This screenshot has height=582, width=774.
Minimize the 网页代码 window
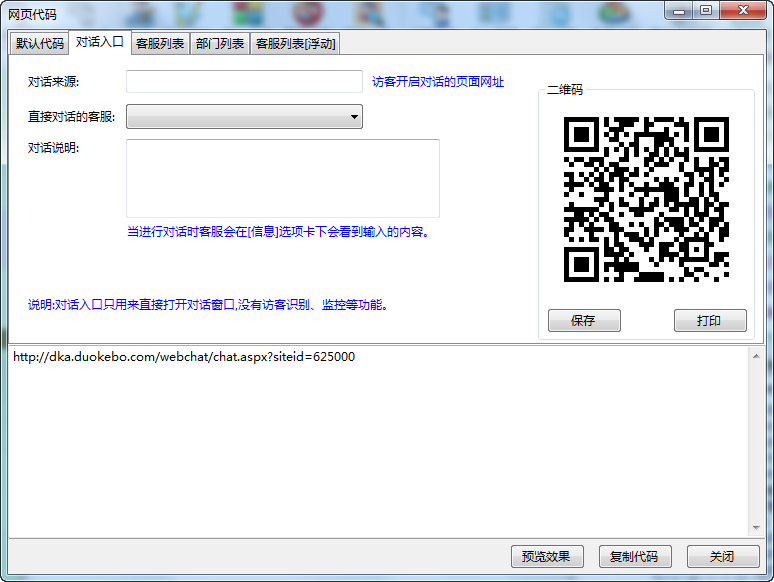point(682,10)
